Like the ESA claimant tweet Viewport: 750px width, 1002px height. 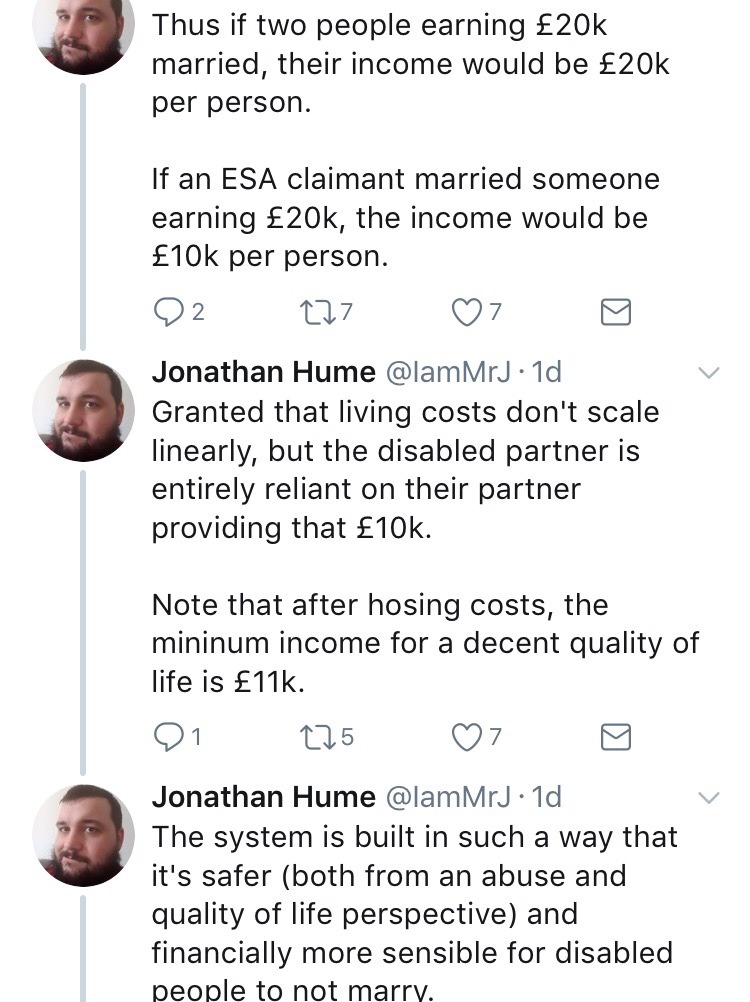[467, 313]
